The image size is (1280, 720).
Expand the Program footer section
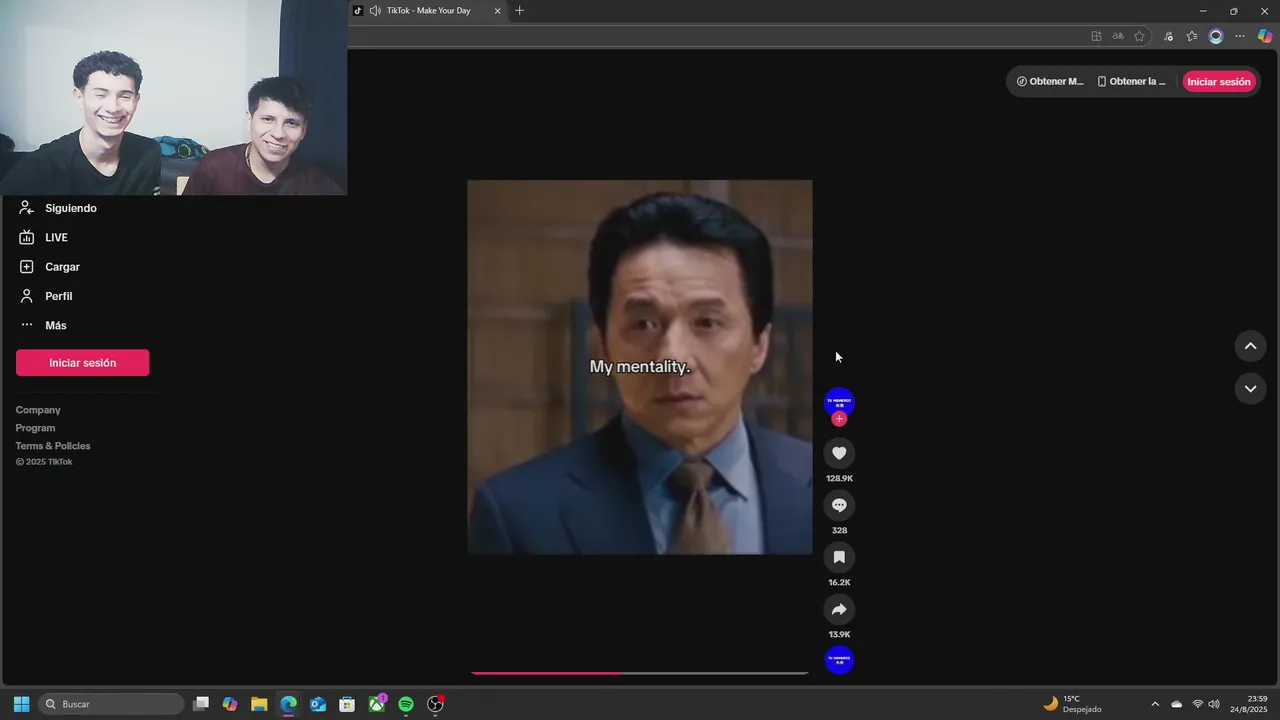35,428
